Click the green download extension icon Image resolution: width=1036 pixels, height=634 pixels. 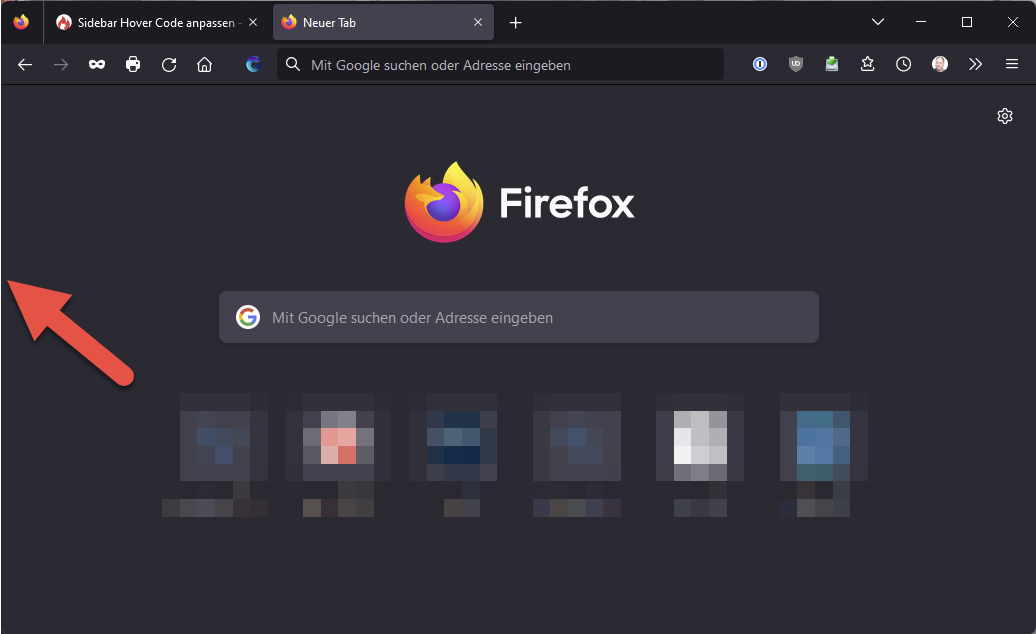pyautogui.click(x=832, y=64)
